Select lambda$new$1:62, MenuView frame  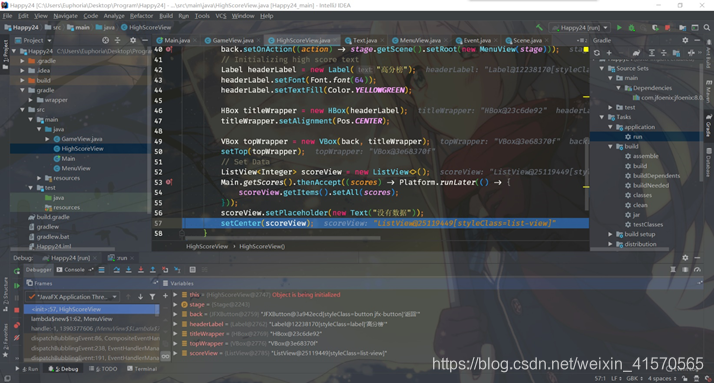point(72,319)
